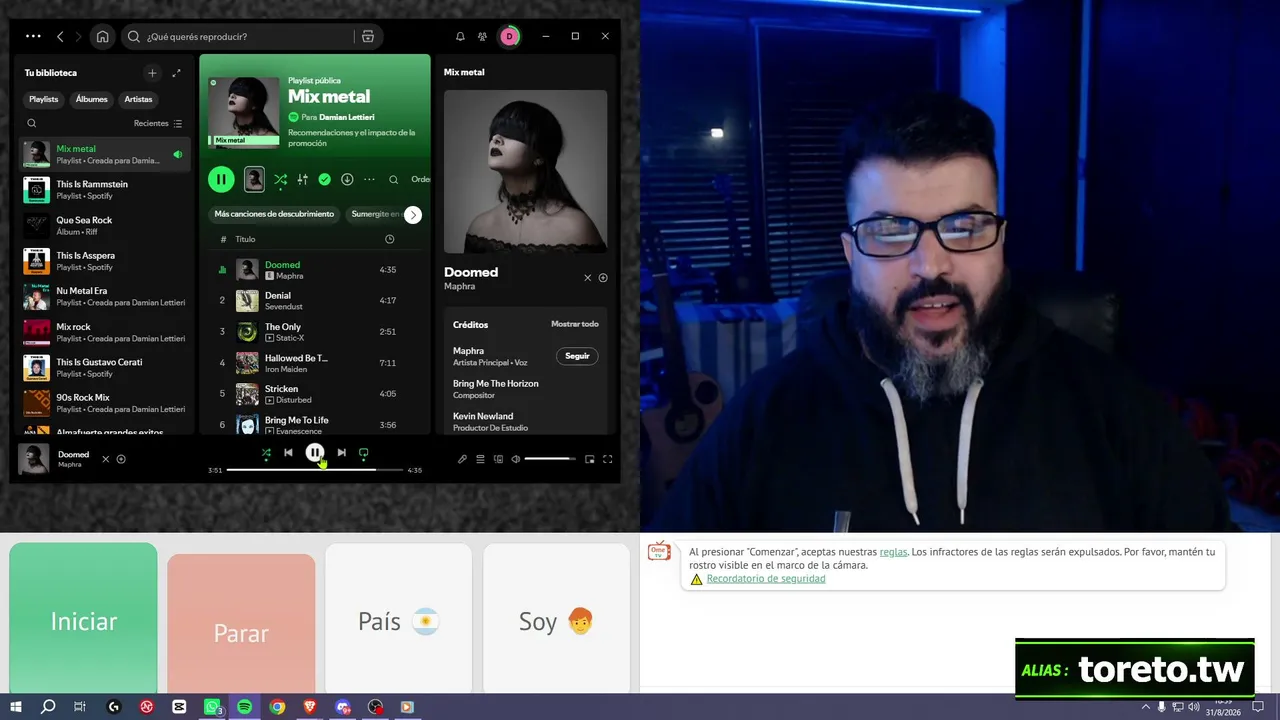Pause the Mix metal playlist with green button

[x=221, y=180]
